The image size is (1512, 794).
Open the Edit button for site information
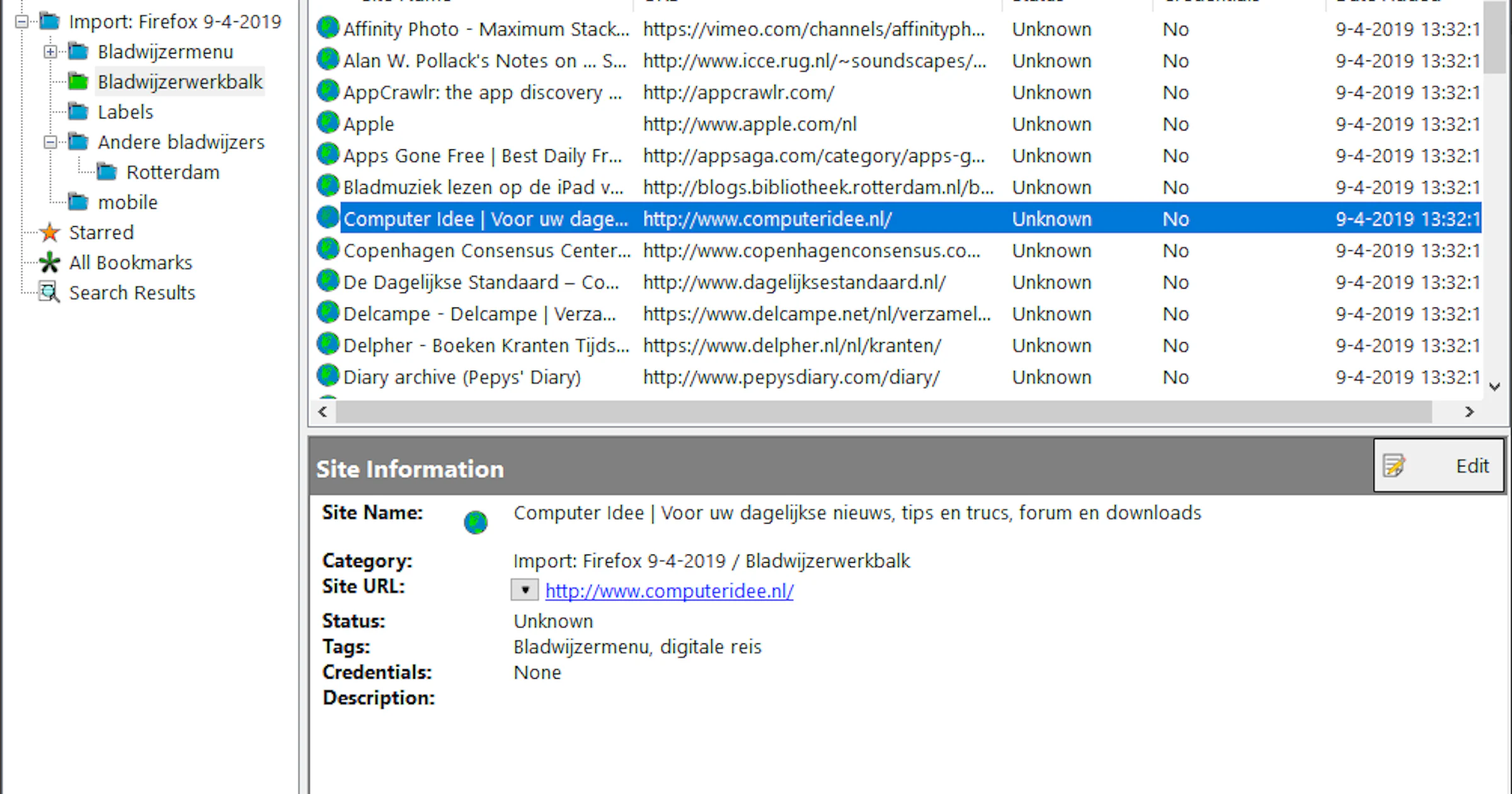pyautogui.click(x=1439, y=466)
